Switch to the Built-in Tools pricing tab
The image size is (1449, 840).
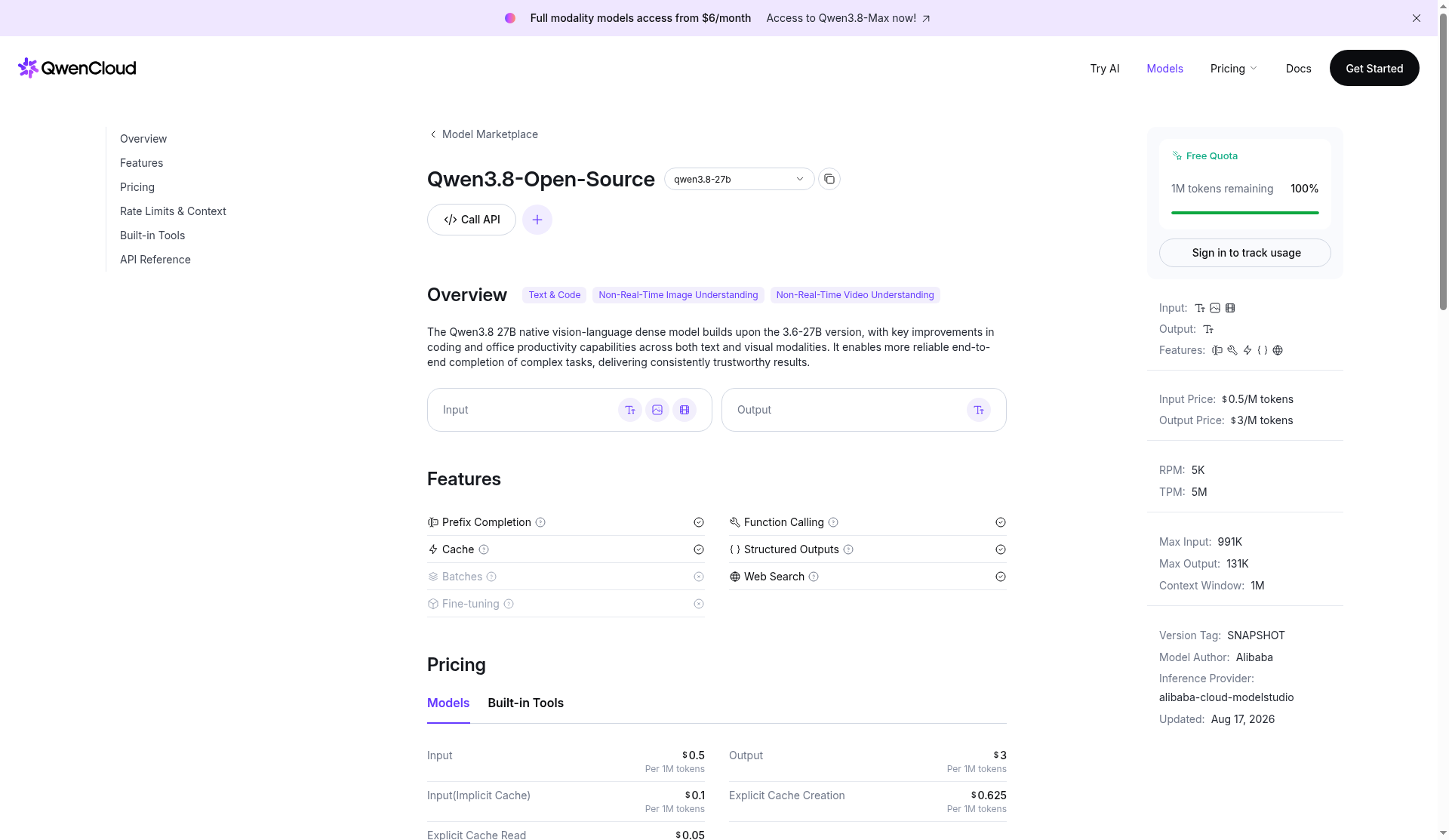525,703
